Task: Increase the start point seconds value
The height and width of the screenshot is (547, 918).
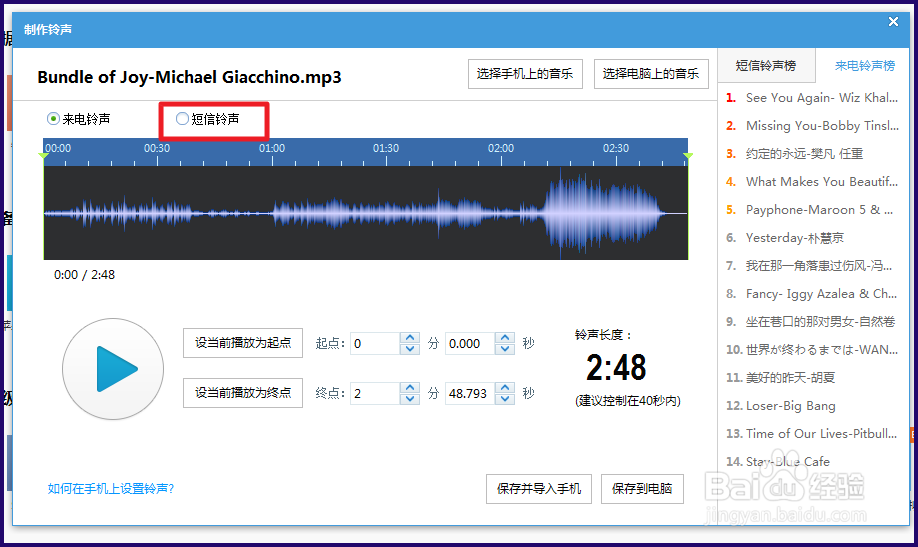Action: click(505, 338)
